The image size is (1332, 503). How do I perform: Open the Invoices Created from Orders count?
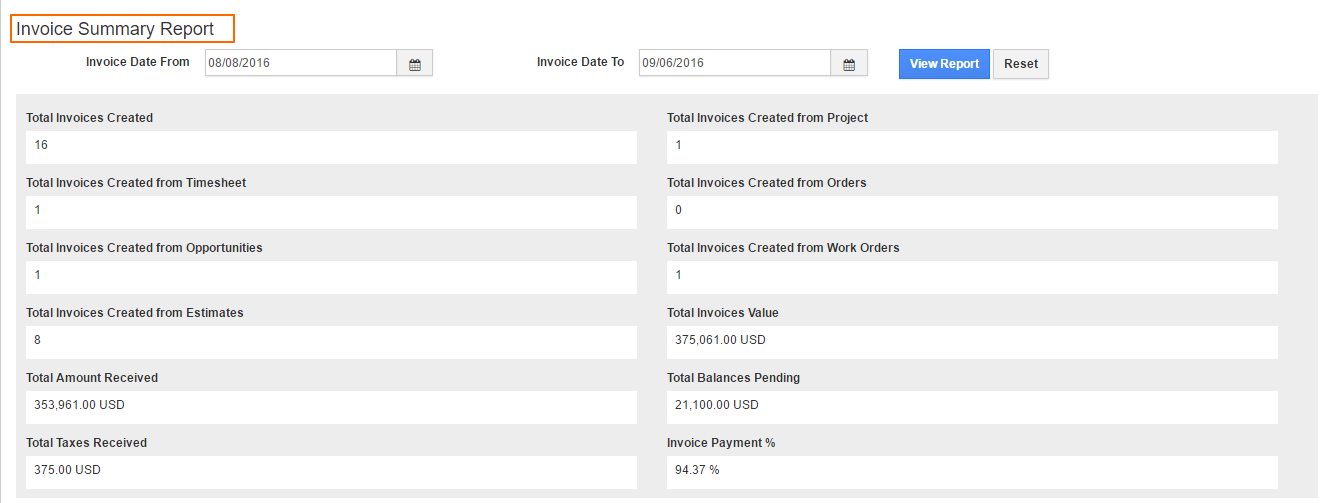(678, 210)
